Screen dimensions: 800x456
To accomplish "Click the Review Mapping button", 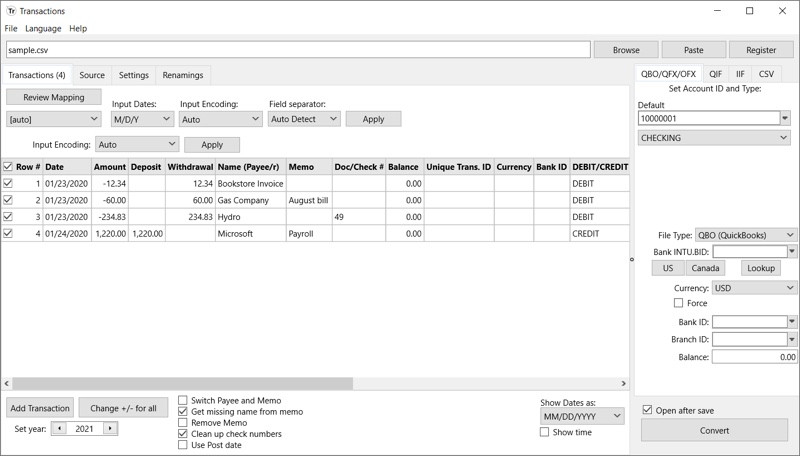I will pos(54,97).
